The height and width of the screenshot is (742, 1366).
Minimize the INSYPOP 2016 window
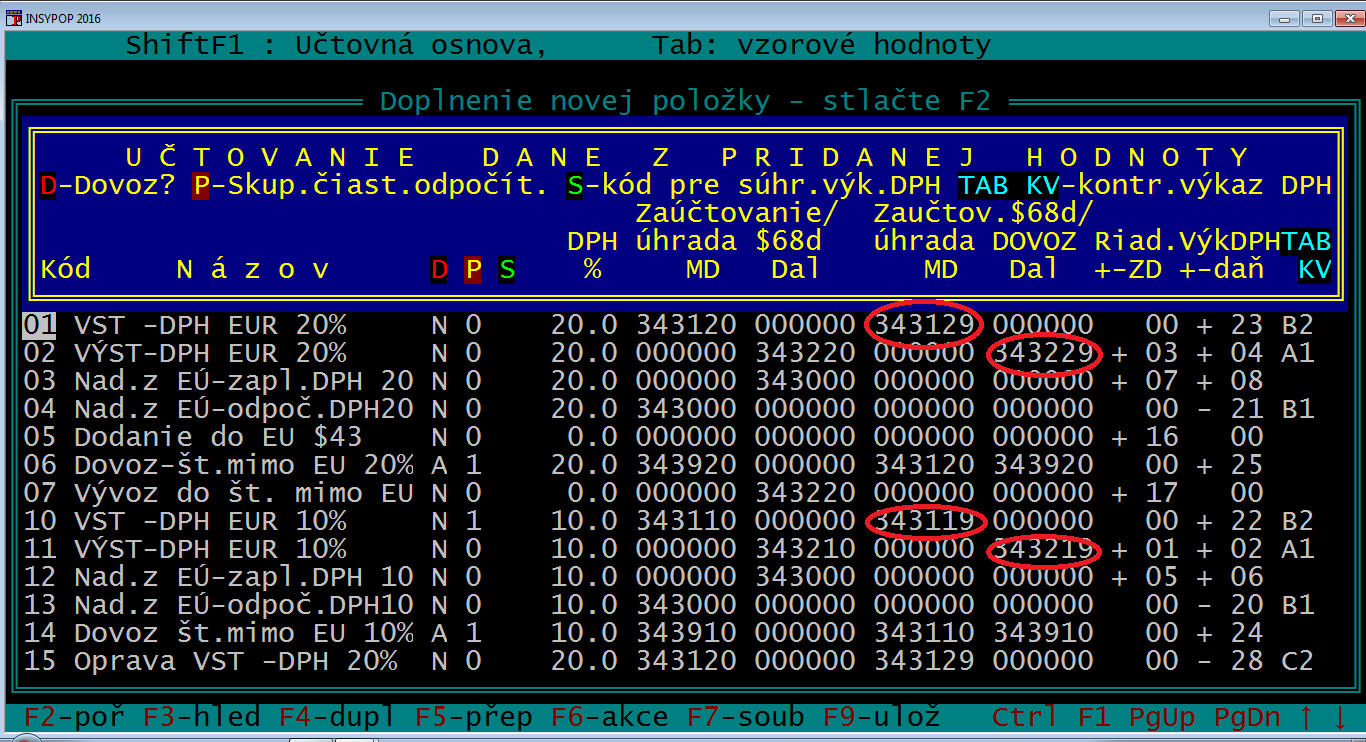click(x=1284, y=18)
